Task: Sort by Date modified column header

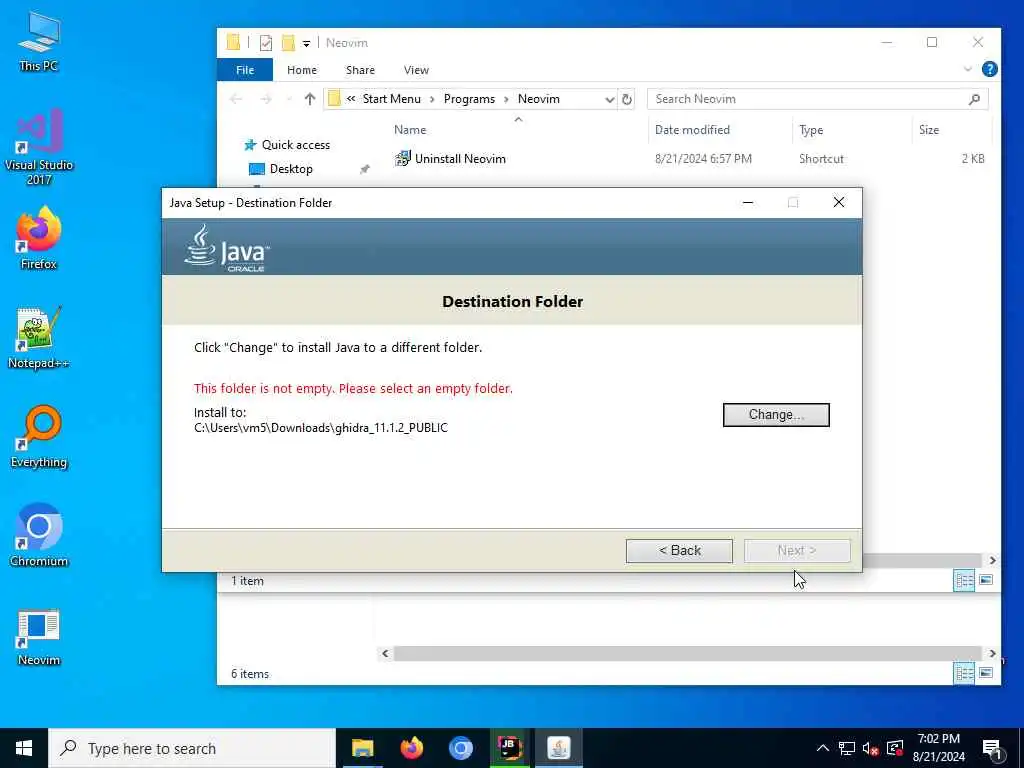Action: 692,130
